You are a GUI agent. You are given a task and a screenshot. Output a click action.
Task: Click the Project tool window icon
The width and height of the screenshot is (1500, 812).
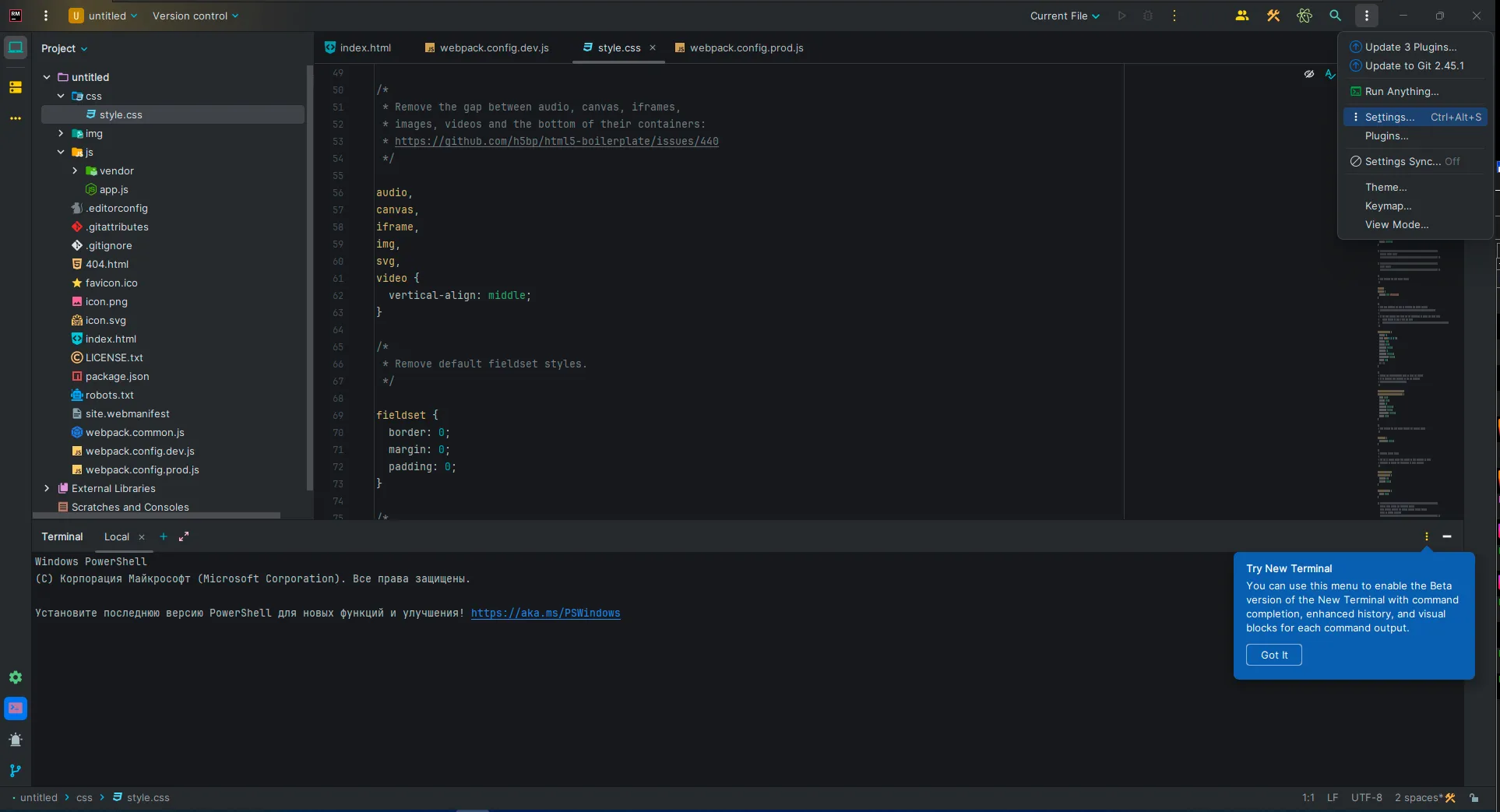16,47
